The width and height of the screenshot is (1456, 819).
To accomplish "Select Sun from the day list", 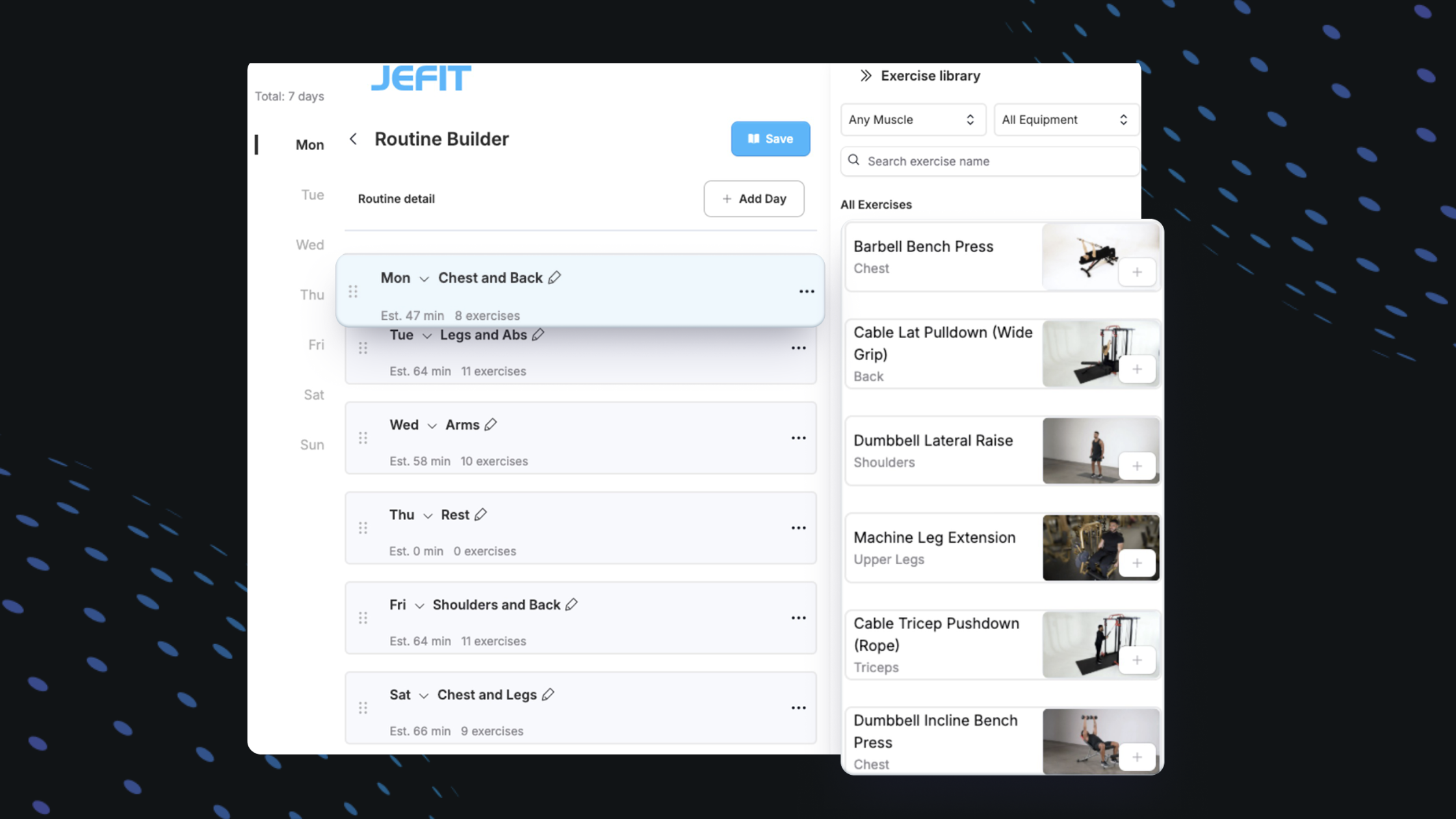I will tap(312, 445).
